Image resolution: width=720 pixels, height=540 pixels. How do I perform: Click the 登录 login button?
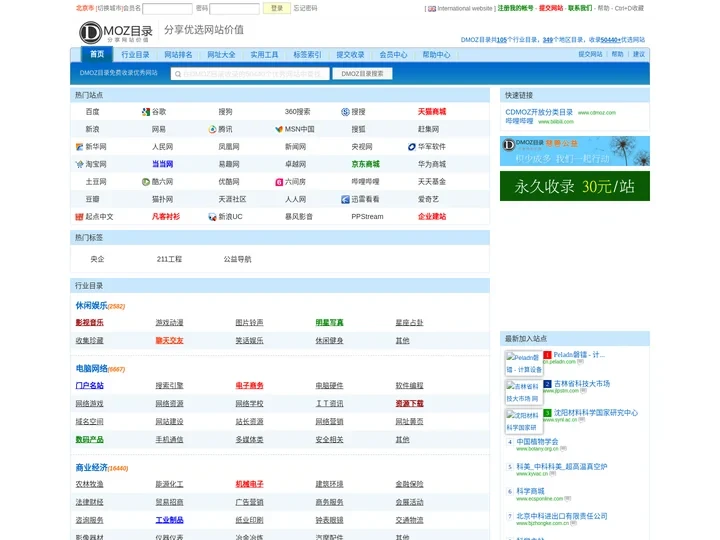coord(277,8)
